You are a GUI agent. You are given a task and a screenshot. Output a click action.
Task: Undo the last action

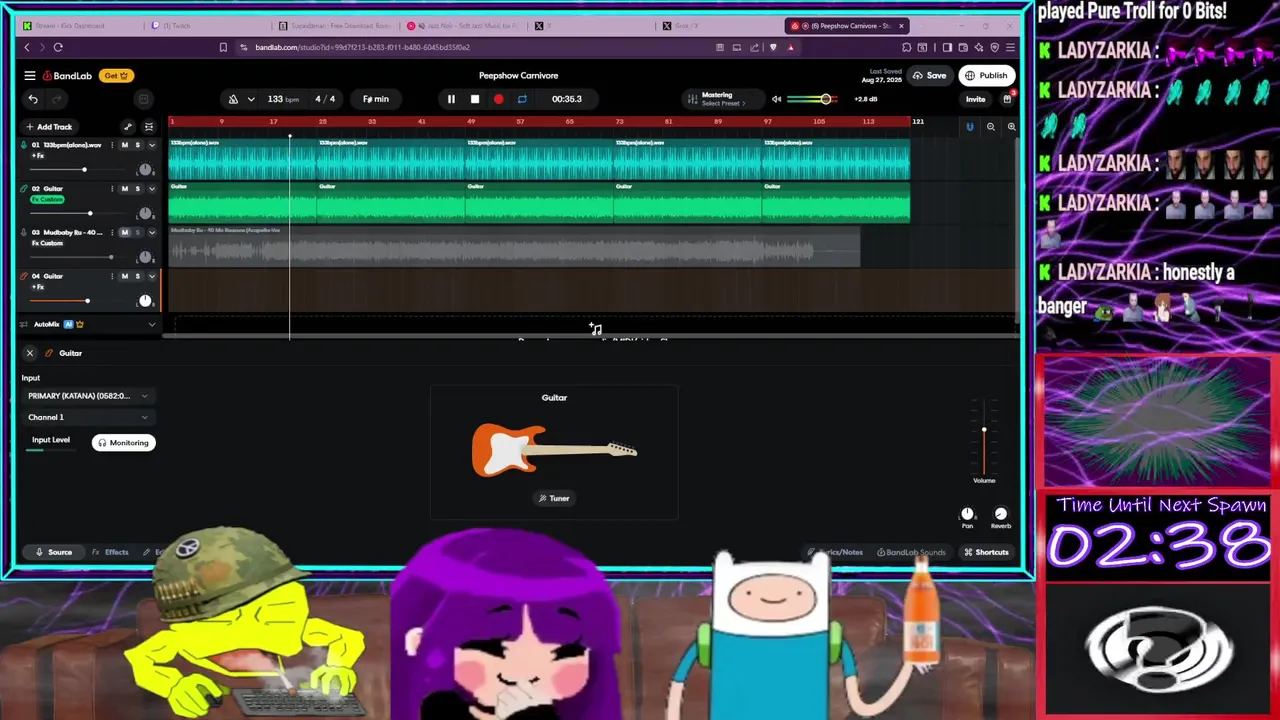(x=33, y=99)
